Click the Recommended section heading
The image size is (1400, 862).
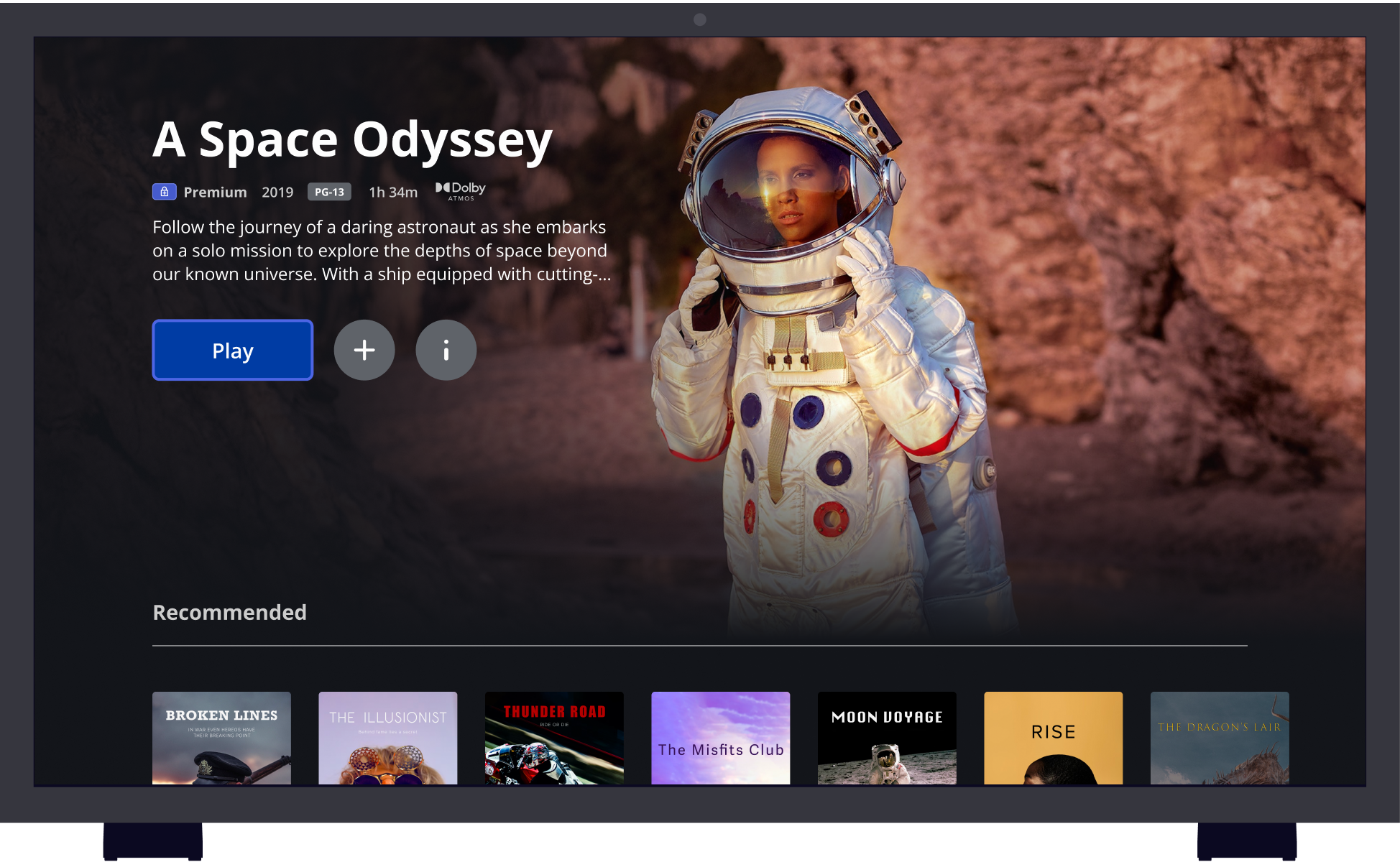[230, 612]
